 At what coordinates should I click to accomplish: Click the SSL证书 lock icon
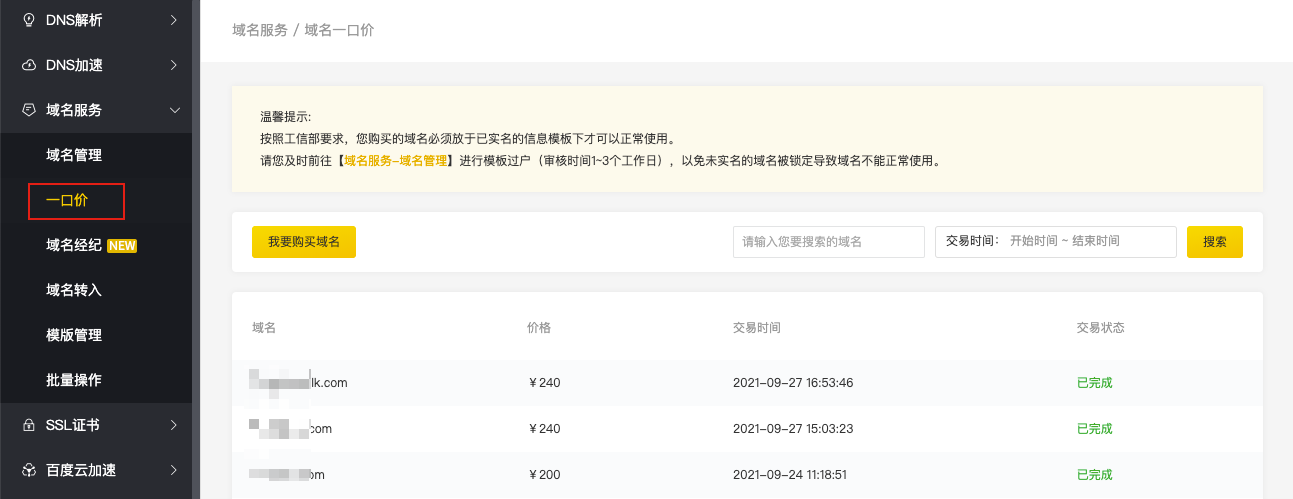click(28, 425)
